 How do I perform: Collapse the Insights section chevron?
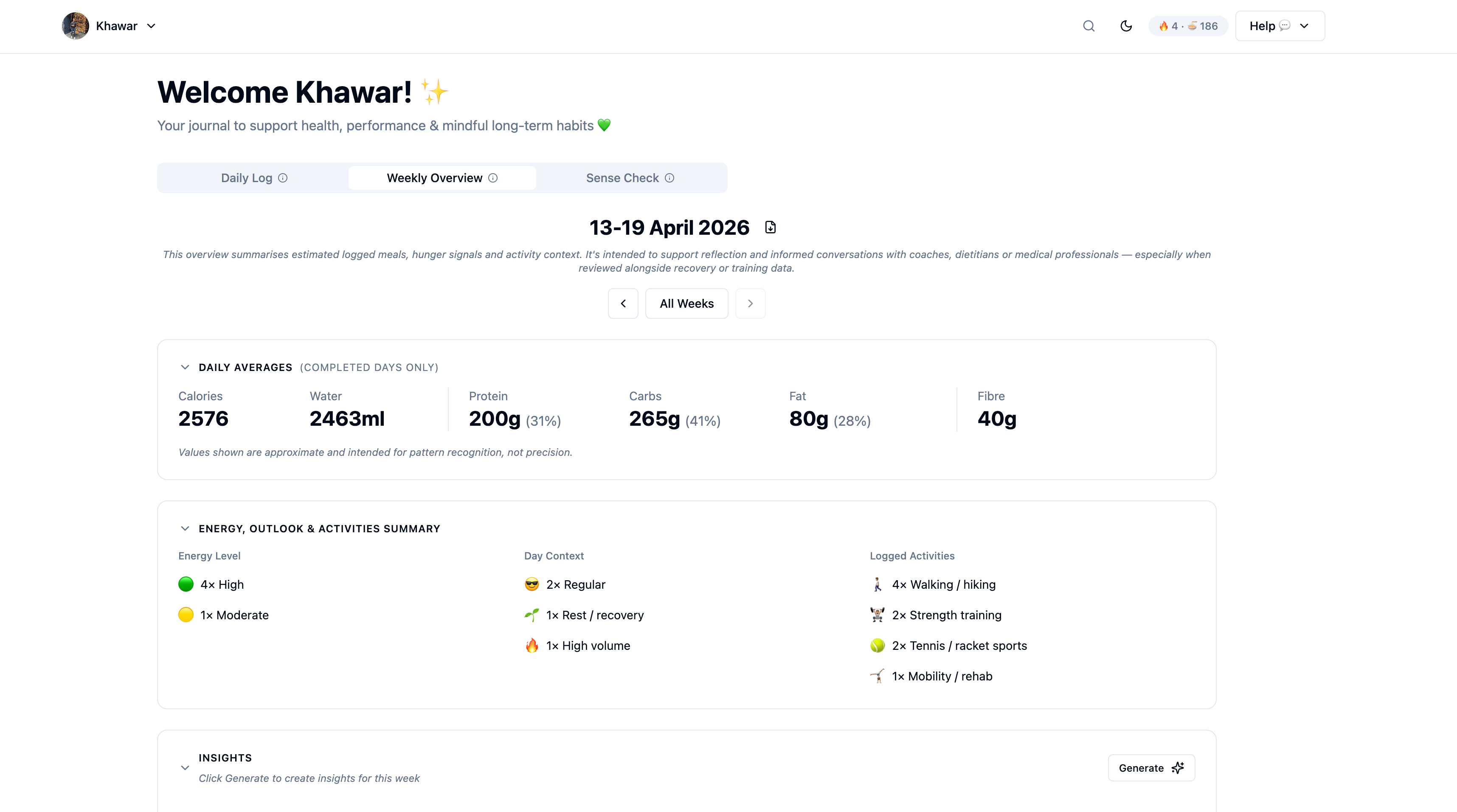(x=185, y=768)
